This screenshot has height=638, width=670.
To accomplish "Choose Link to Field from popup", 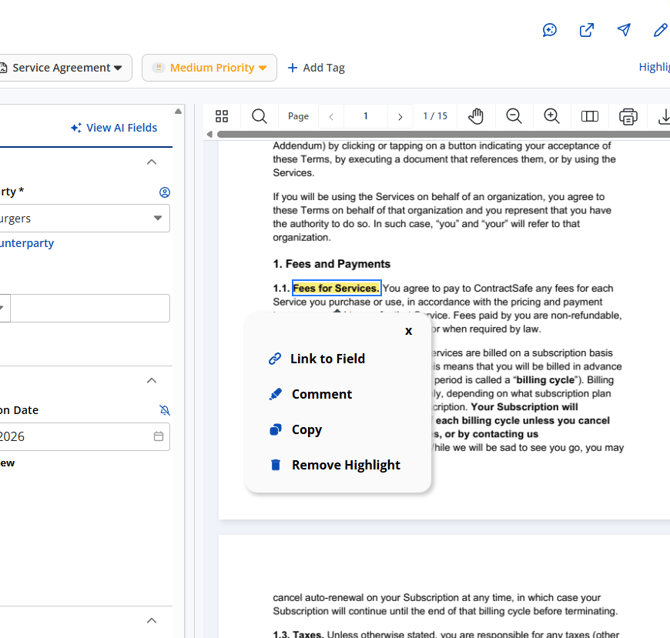I will (327, 359).
